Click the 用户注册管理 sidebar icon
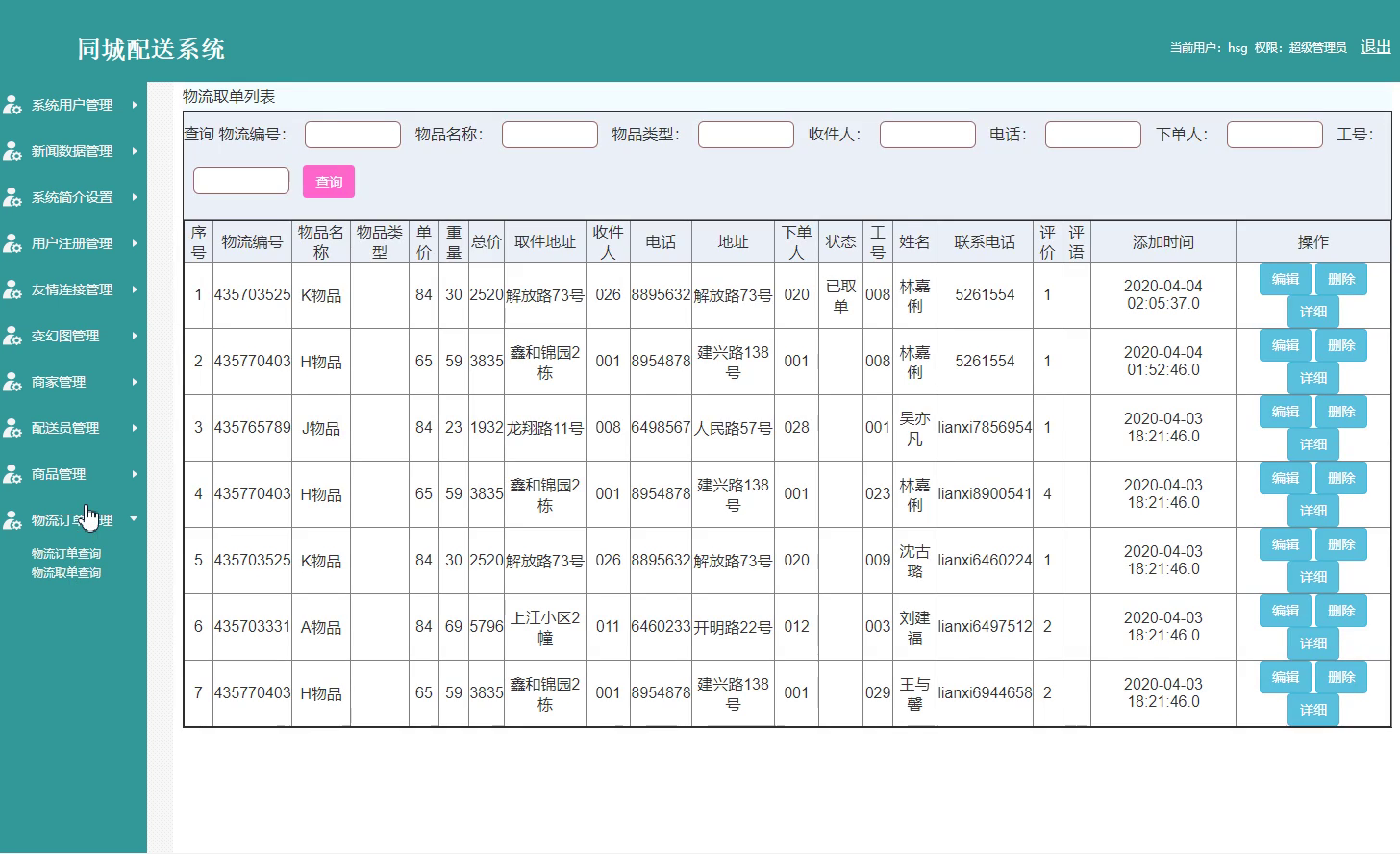The width and height of the screenshot is (1400, 854). [x=12, y=243]
